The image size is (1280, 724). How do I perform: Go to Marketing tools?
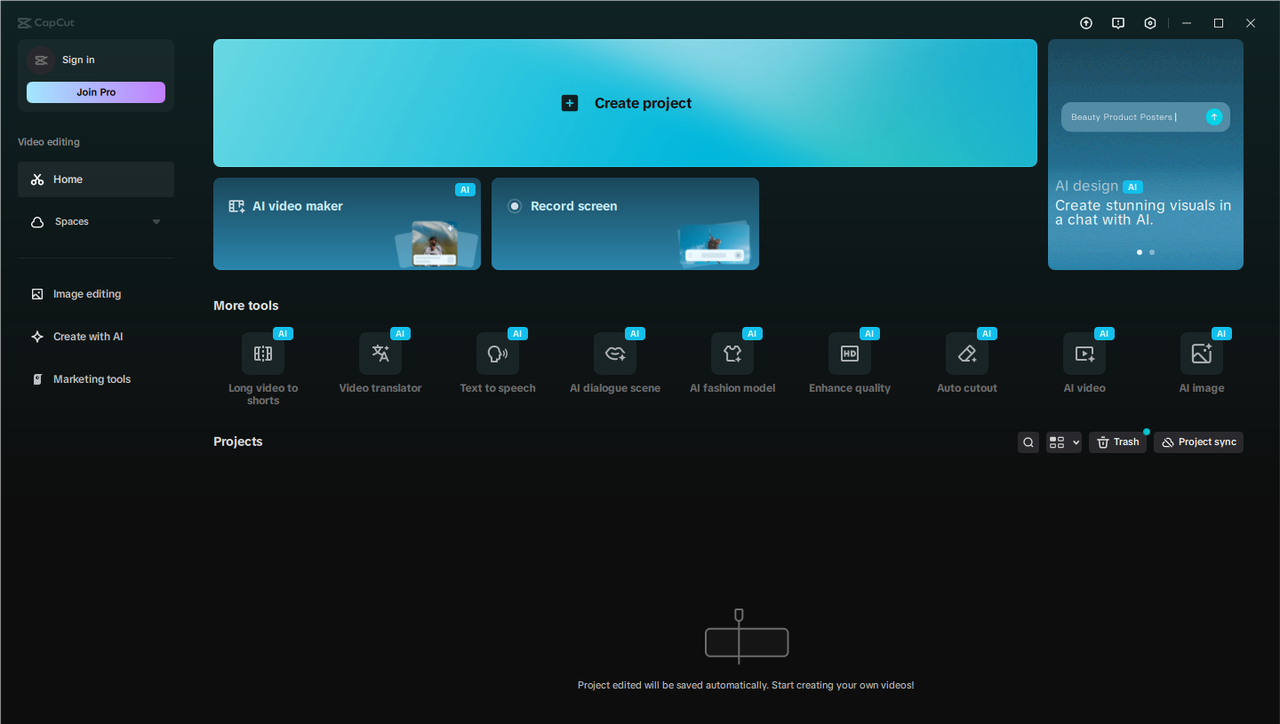click(91, 379)
